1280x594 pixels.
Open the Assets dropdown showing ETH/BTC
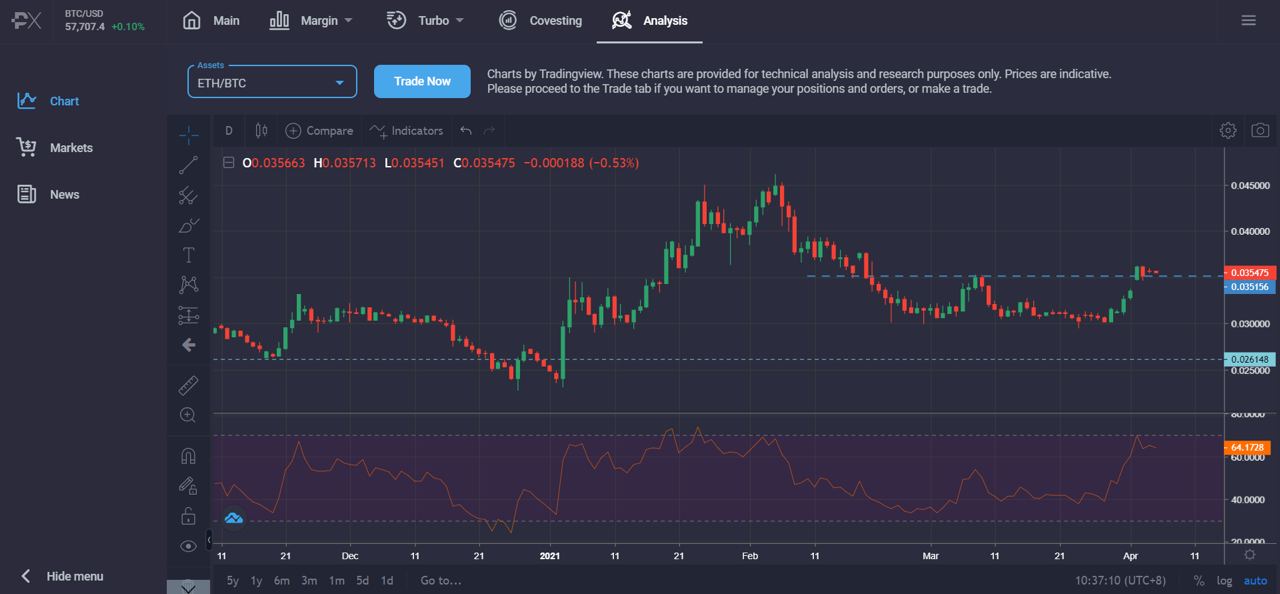271,81
